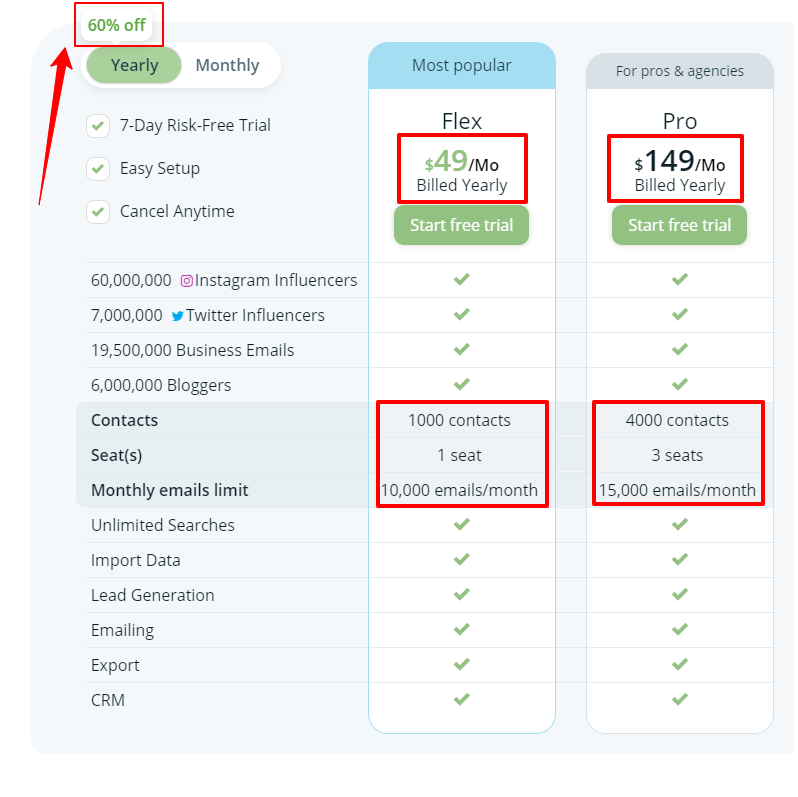Click Pro checkmark for Bloggers row

pyautogui.click(x=680, y=384)
